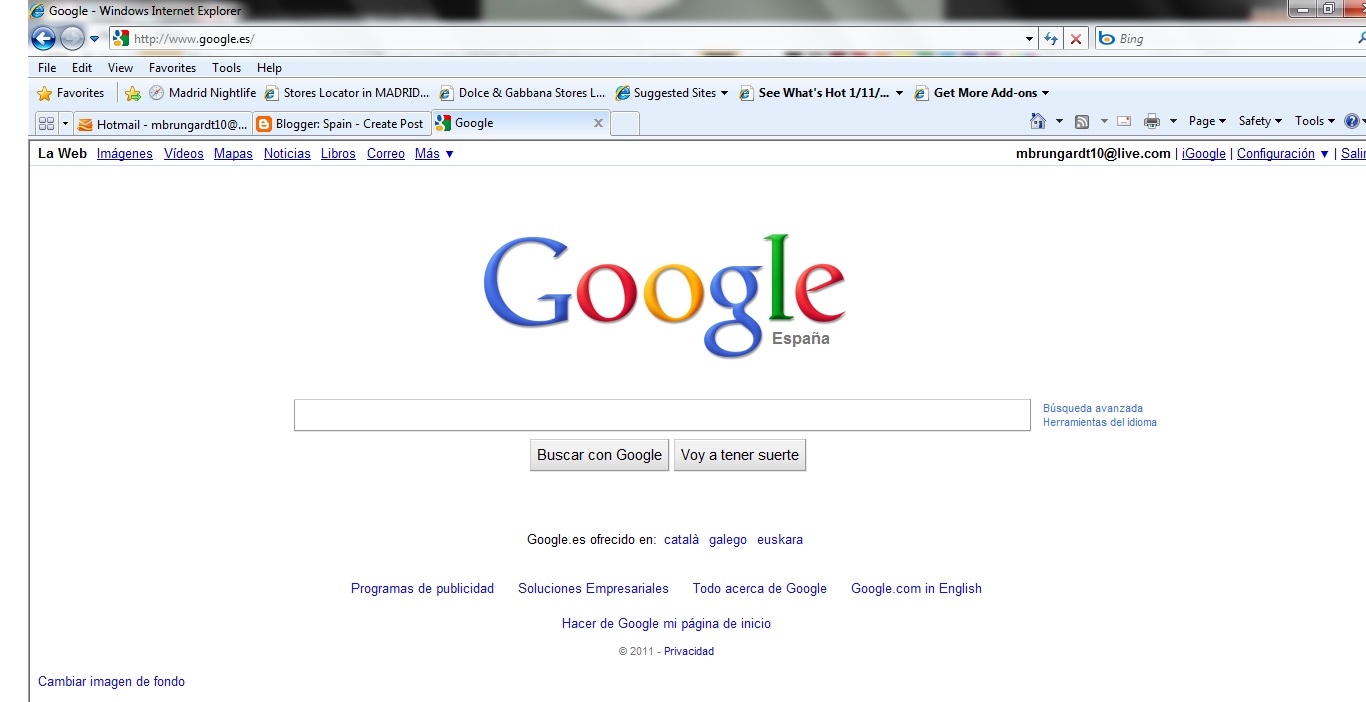1366x702 pixels.
Task: Expand the Más dropdown
Action: (x=434, y=154)
